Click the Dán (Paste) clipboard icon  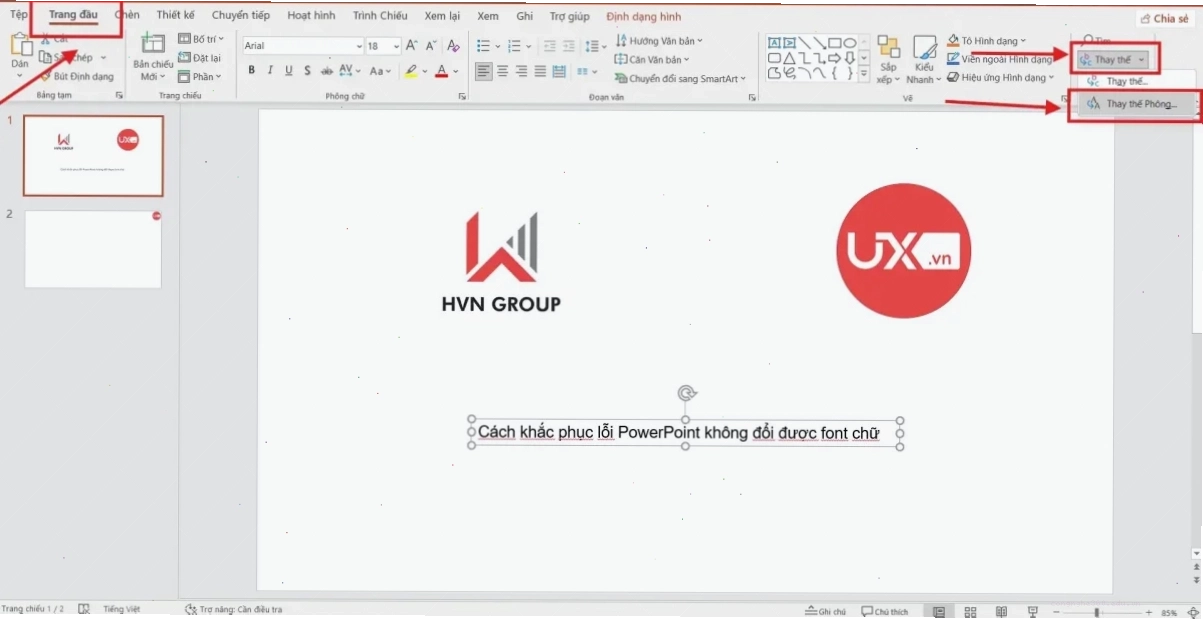[x=20, y=46]
